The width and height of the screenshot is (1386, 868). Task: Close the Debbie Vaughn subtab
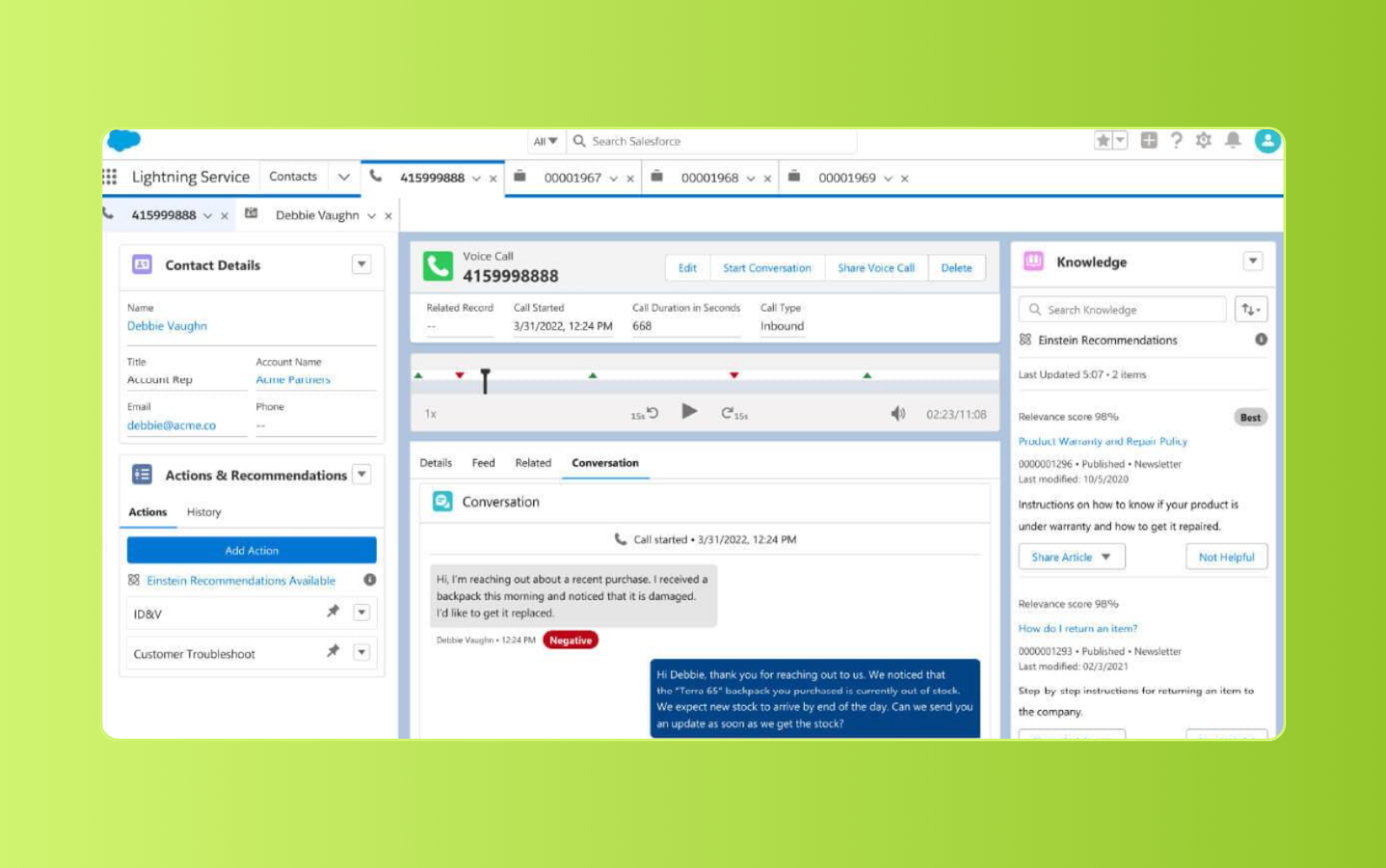[x=388, y=216]
